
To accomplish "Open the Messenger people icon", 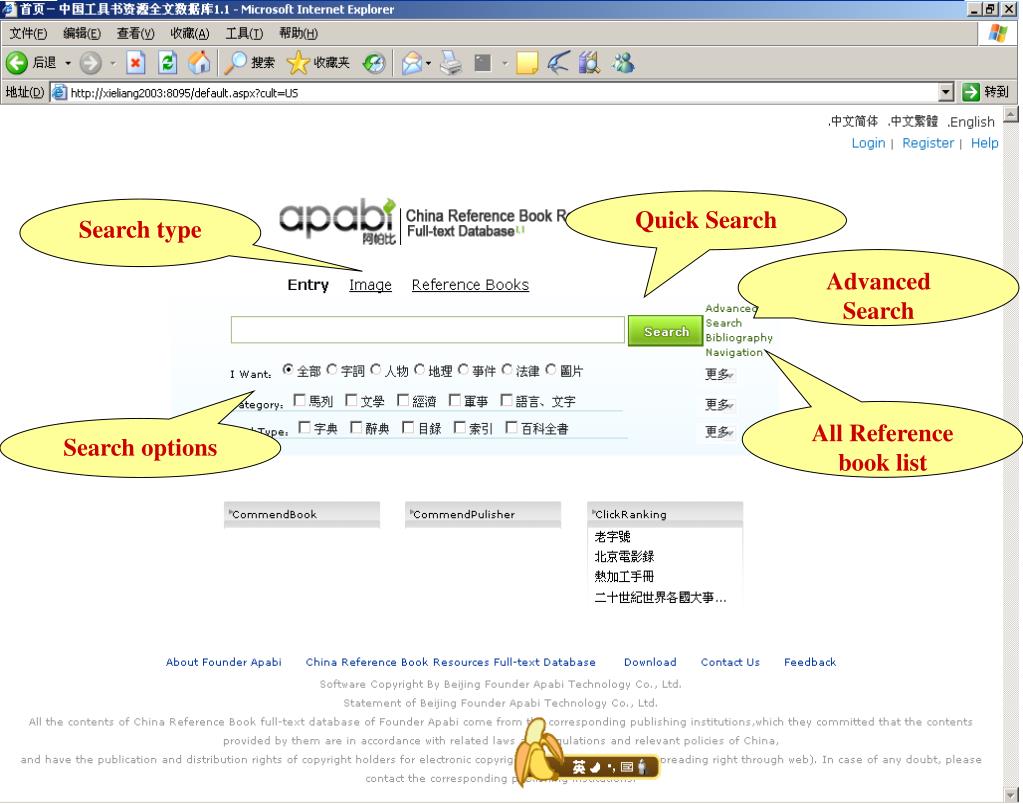I will coord(623,63).
